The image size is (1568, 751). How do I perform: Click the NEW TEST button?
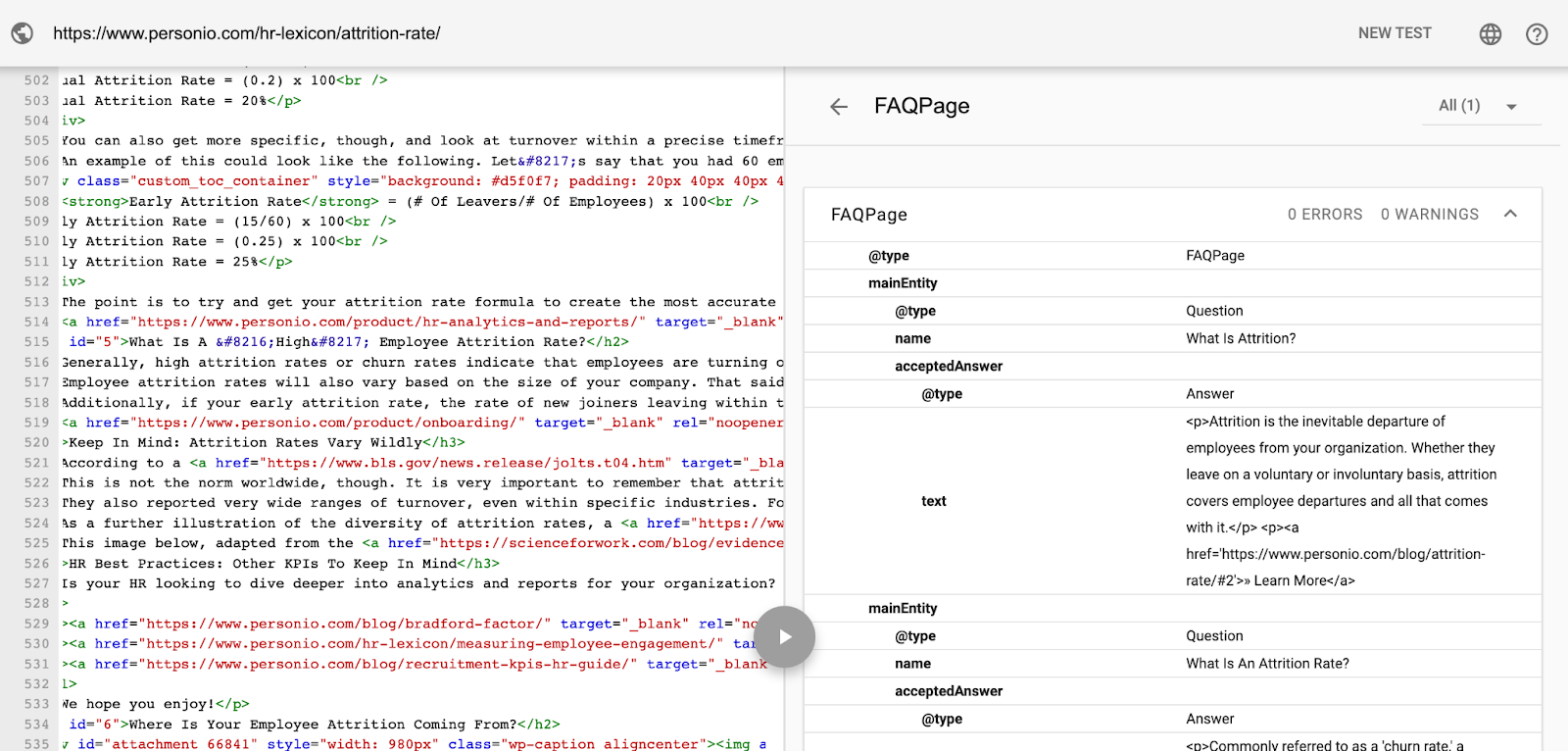[x=1395, y=33]
